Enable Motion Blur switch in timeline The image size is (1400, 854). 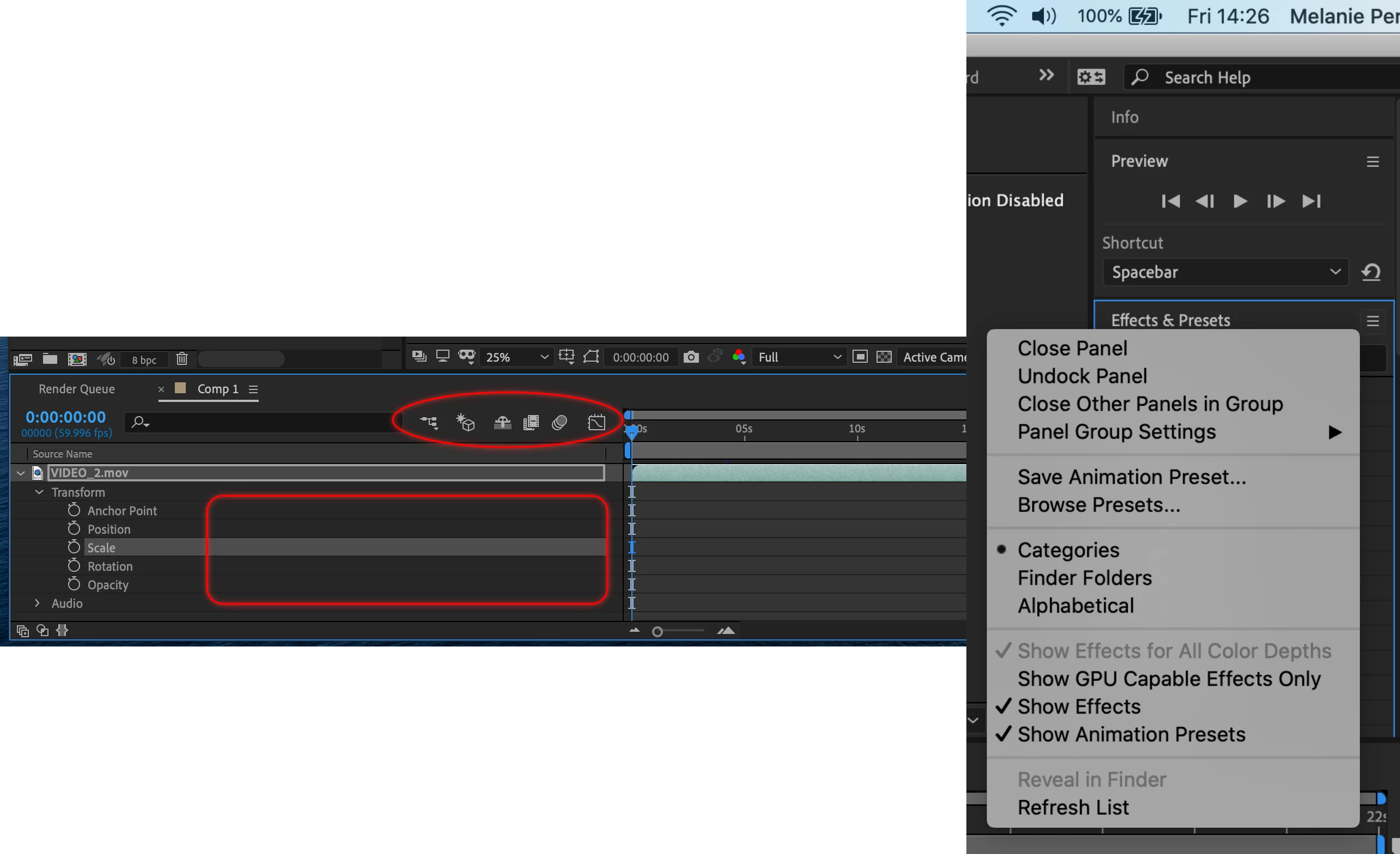(559, 422)
